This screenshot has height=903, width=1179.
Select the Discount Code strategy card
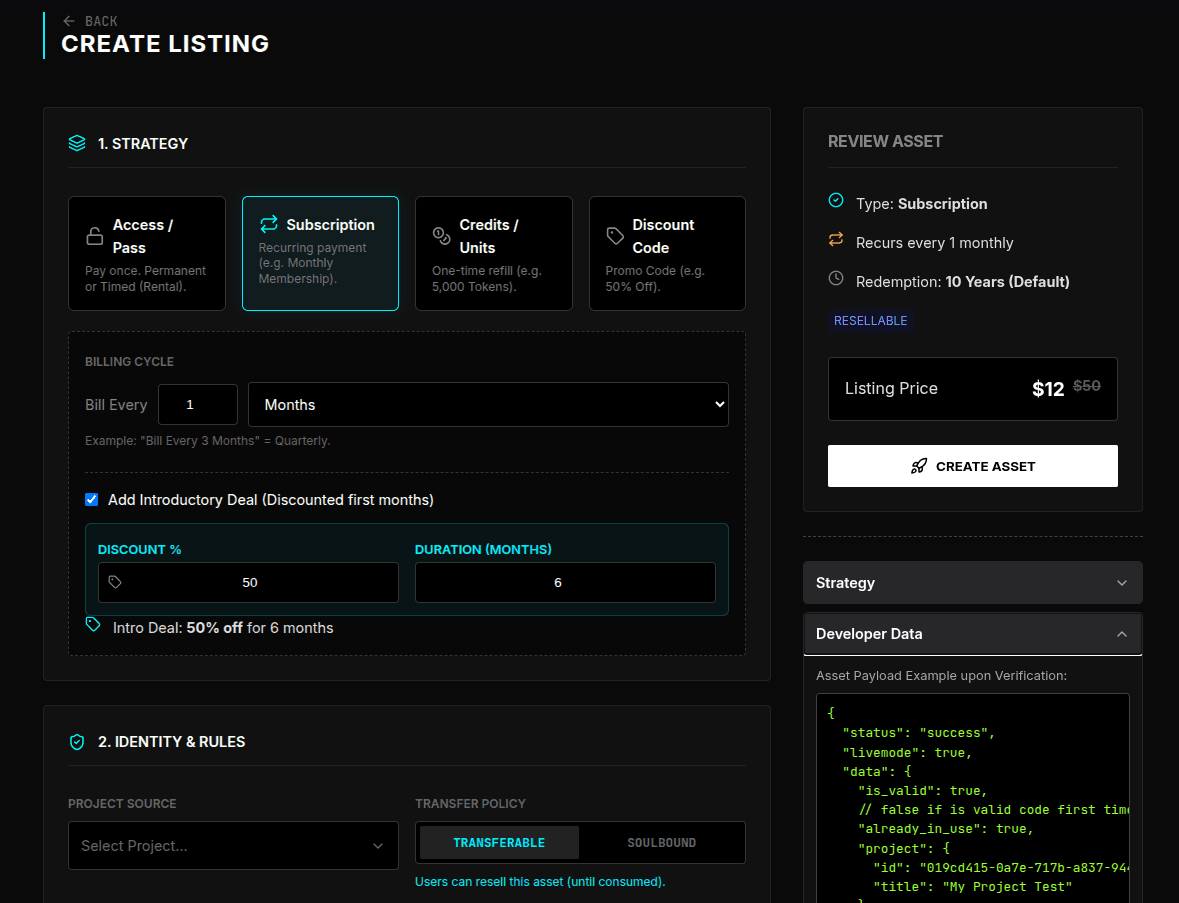click(x=667, y=253)
